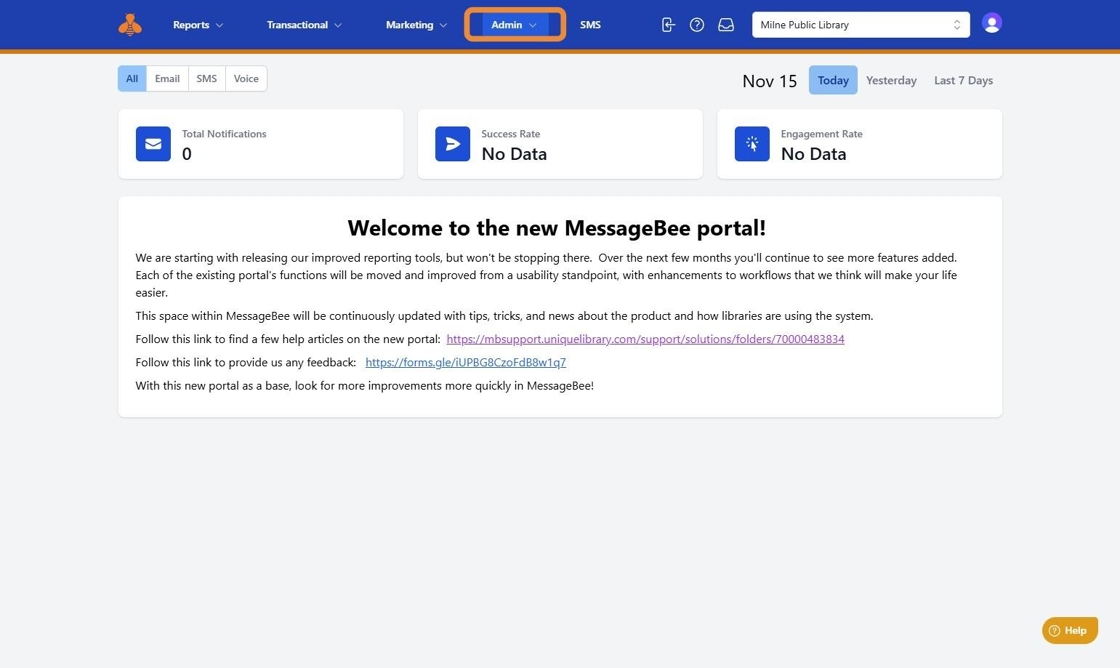Select the SMS filter tab
The image size is (1120, 668).
coord(206,79)
